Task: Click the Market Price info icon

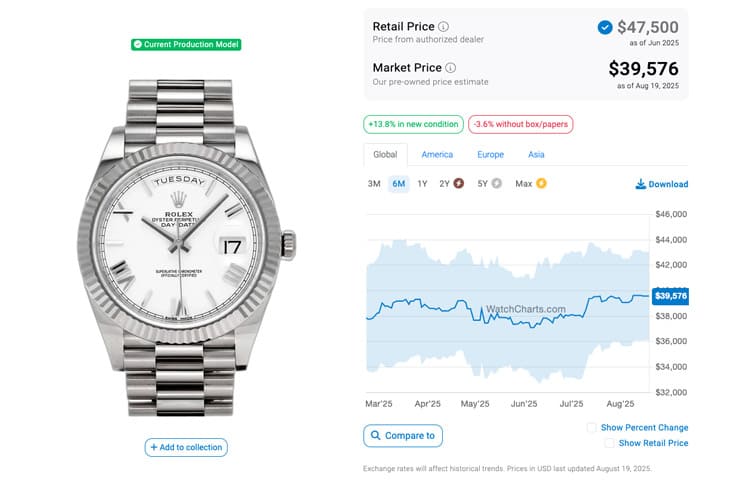Action: point(450,68)
